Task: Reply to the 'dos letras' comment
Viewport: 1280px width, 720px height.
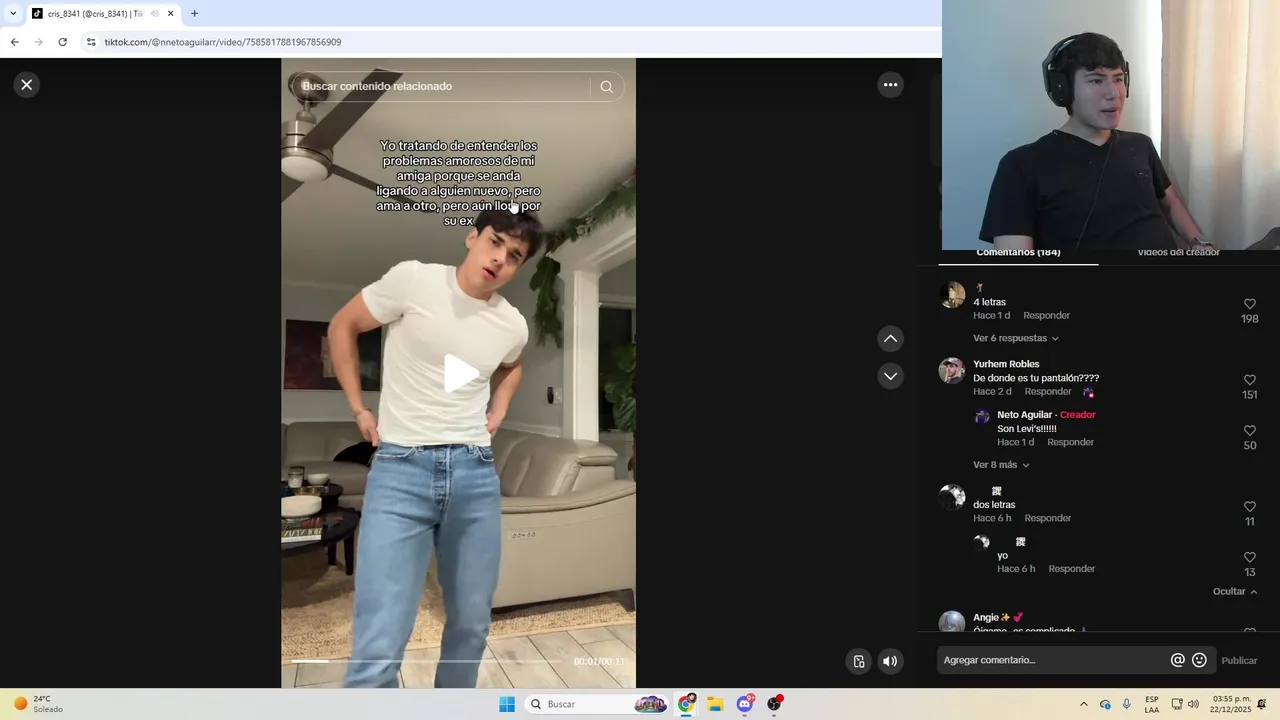Action: click(1047, 518)
